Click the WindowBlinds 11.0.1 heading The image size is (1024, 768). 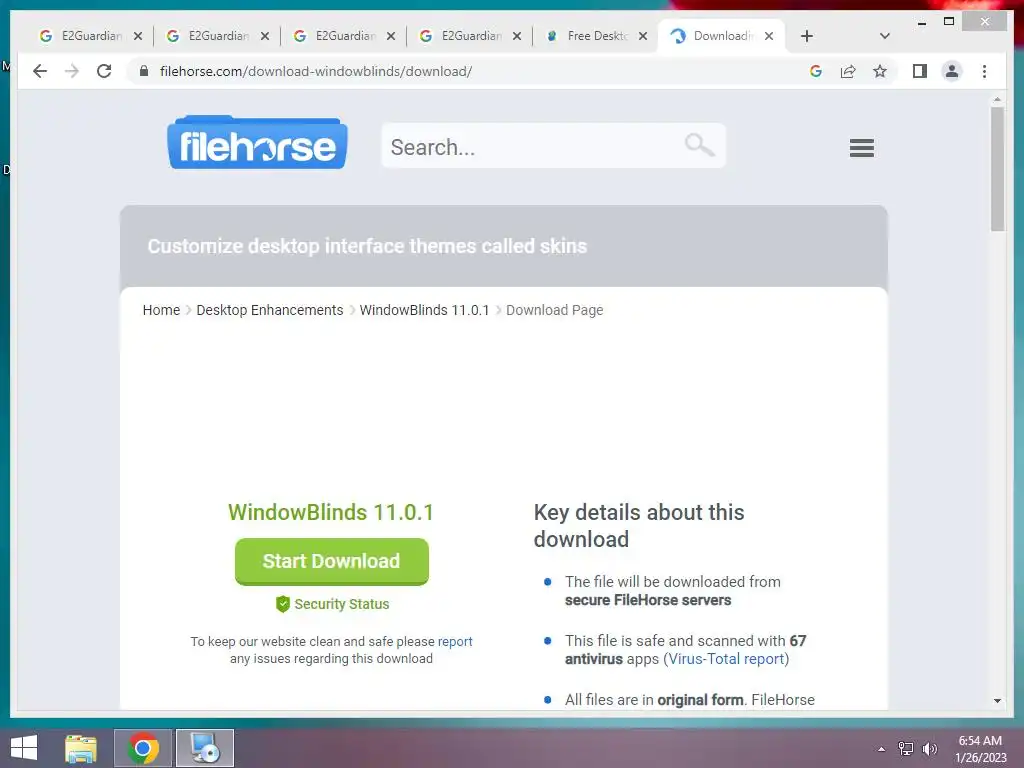331,513
